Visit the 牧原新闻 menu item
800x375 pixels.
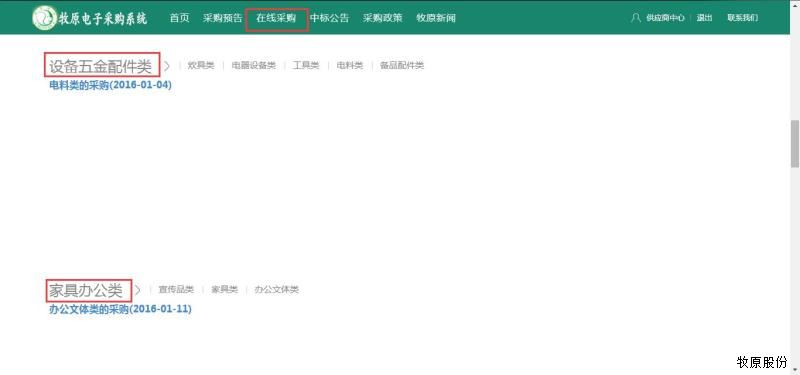click(x=436, y=18)
